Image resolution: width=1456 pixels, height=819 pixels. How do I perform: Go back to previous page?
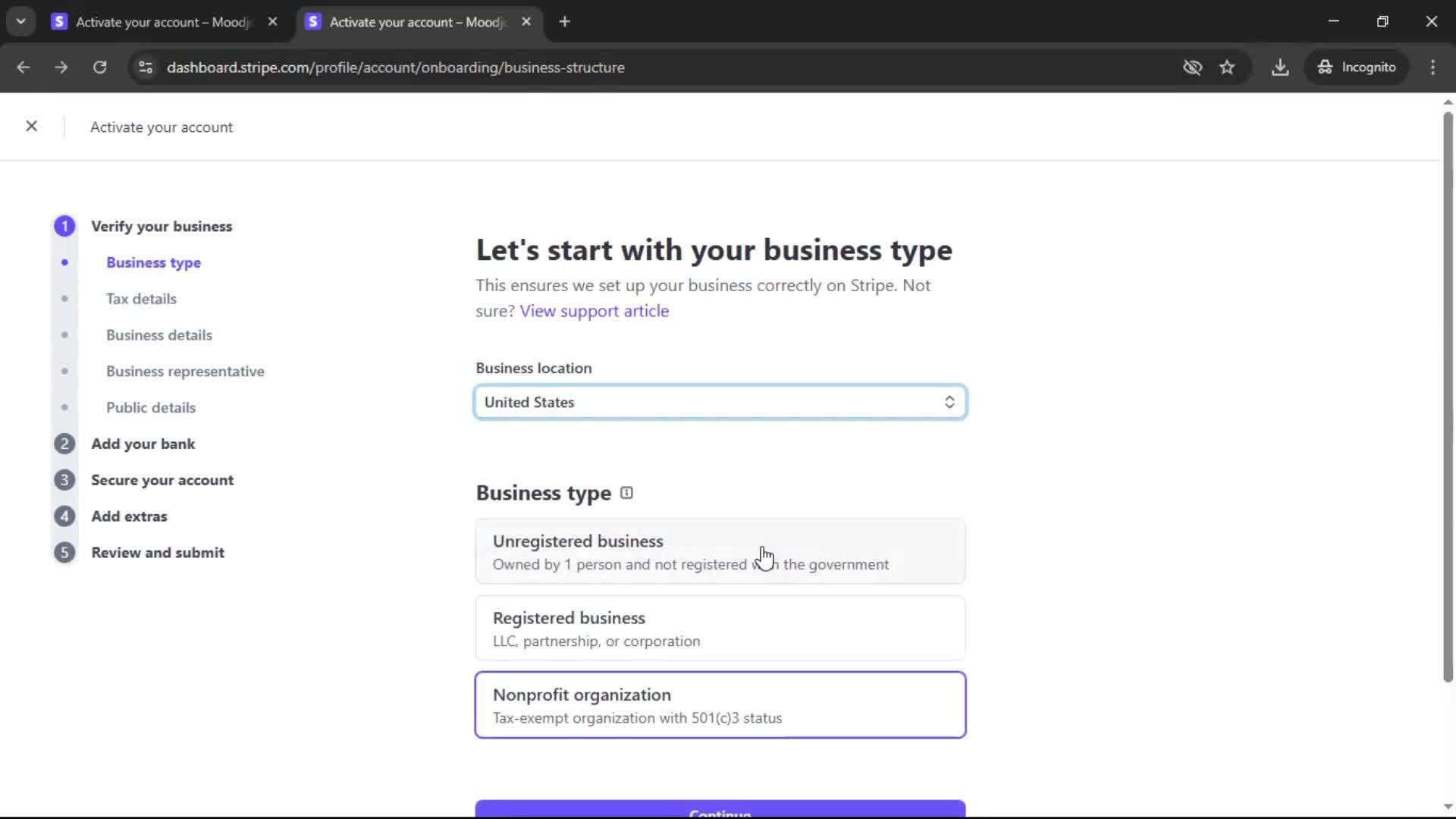tap(24, 67)
